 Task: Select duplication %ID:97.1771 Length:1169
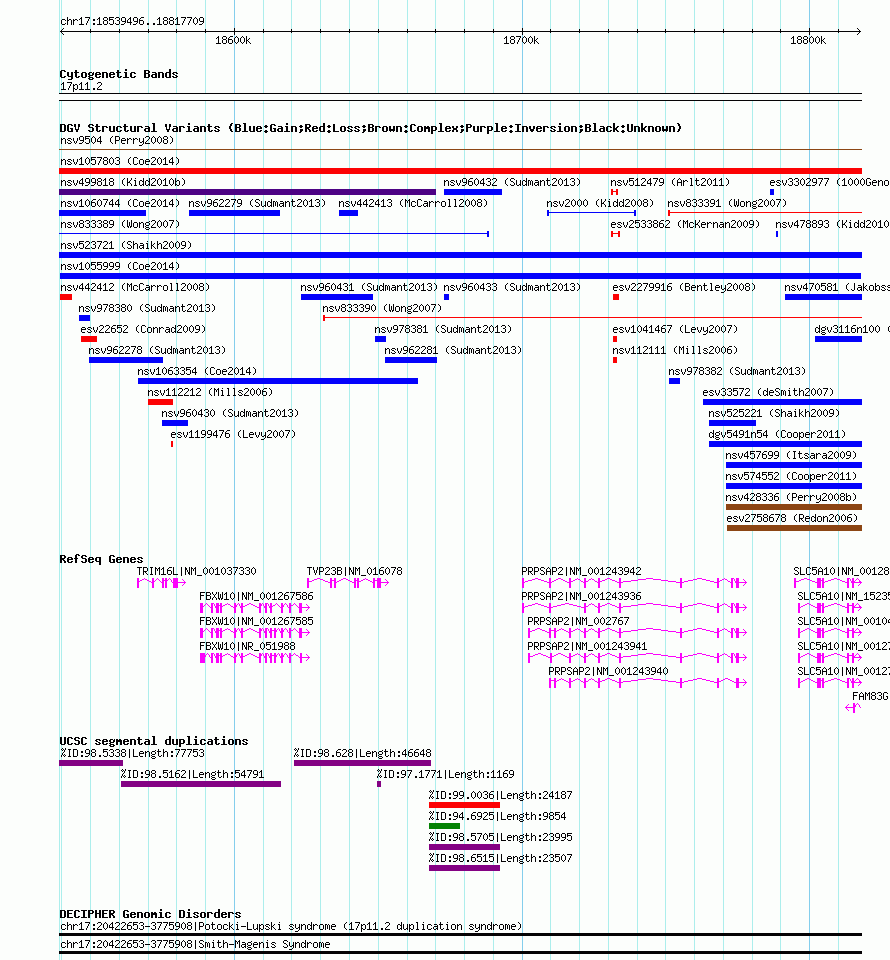[x=379, y=784]
